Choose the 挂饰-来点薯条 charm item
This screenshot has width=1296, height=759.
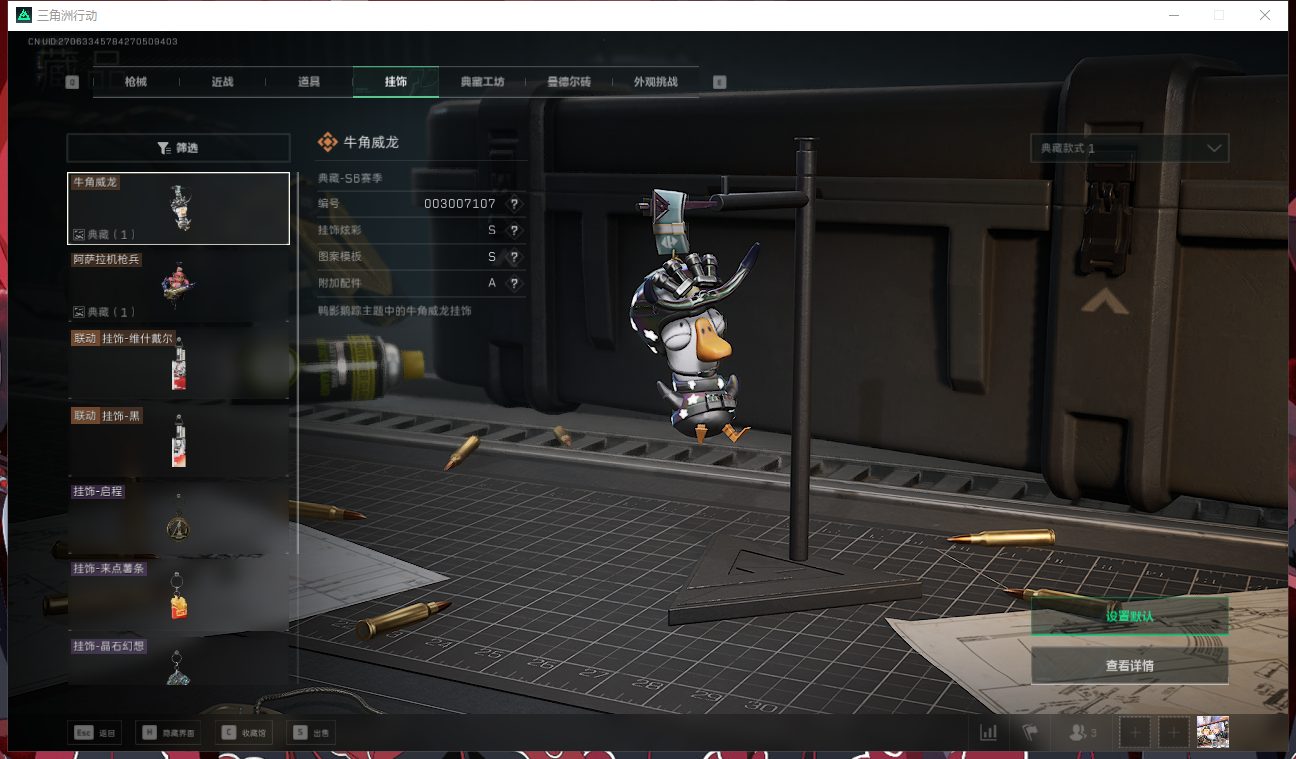coord(178,595)
